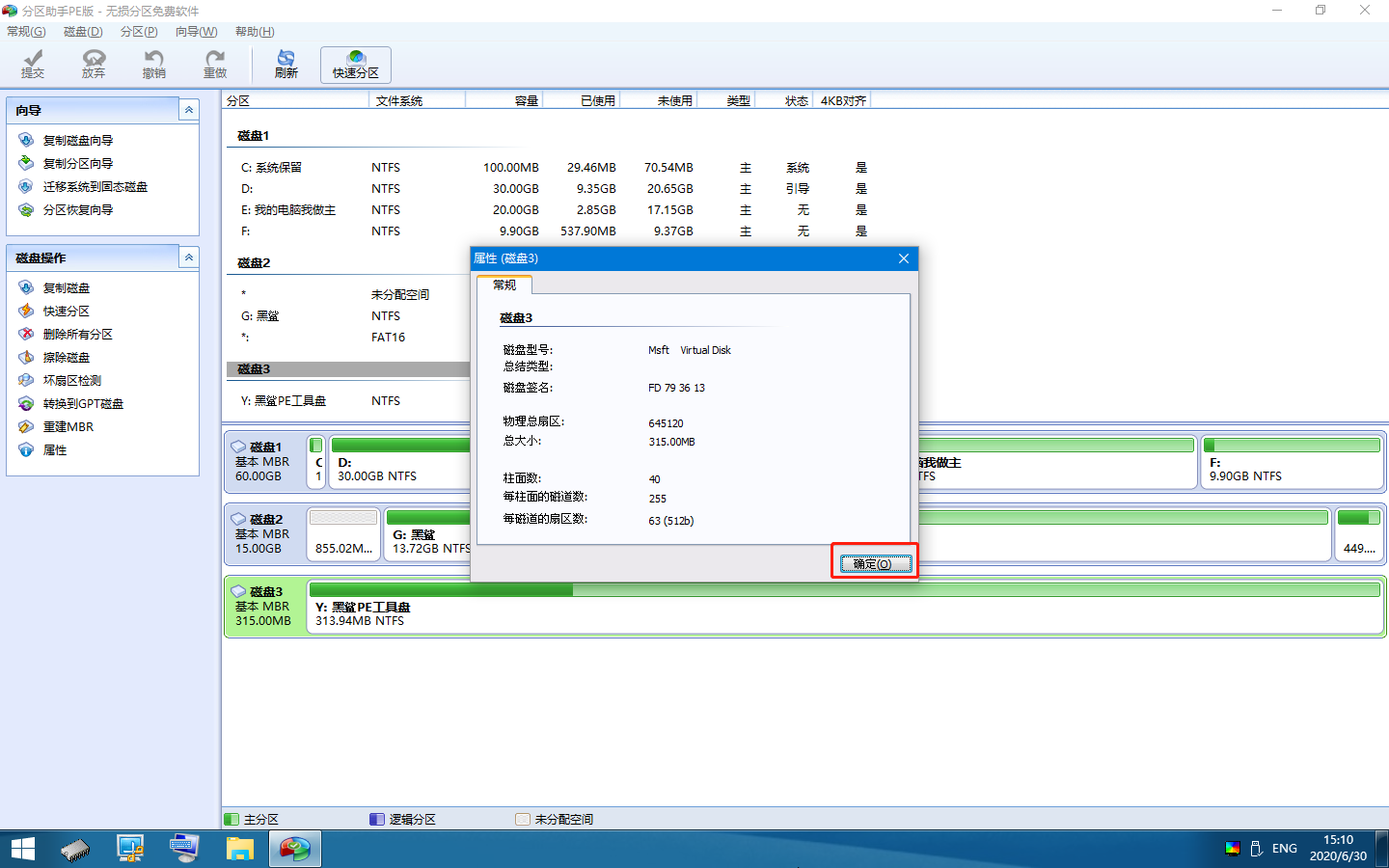The image size is (1389, 868).
Task: Open File Explorer from taskbar
Action: point(239,849)
